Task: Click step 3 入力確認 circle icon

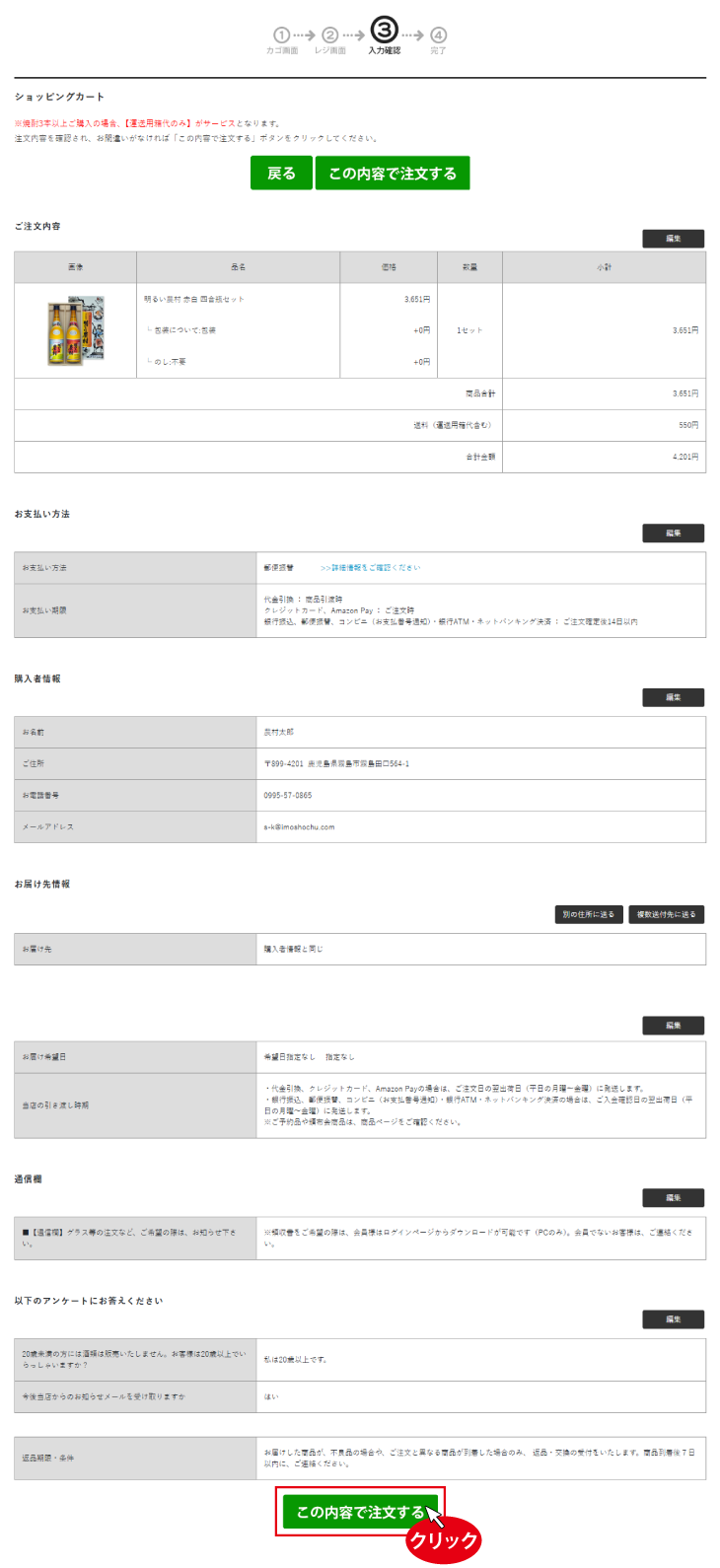Action: pyautogui.click(x=385, y=30)
